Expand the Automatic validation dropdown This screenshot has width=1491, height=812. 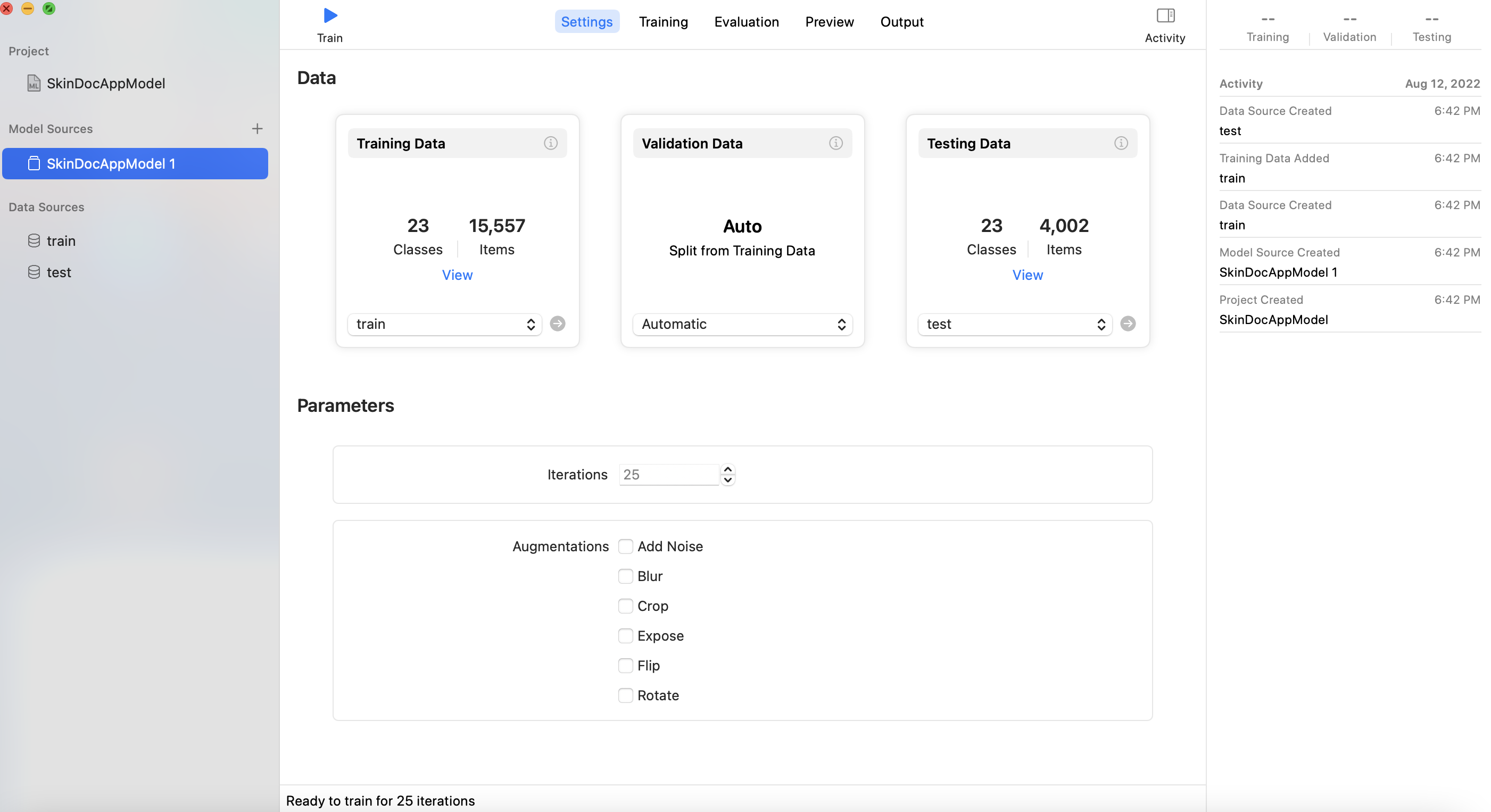(742, 324)
